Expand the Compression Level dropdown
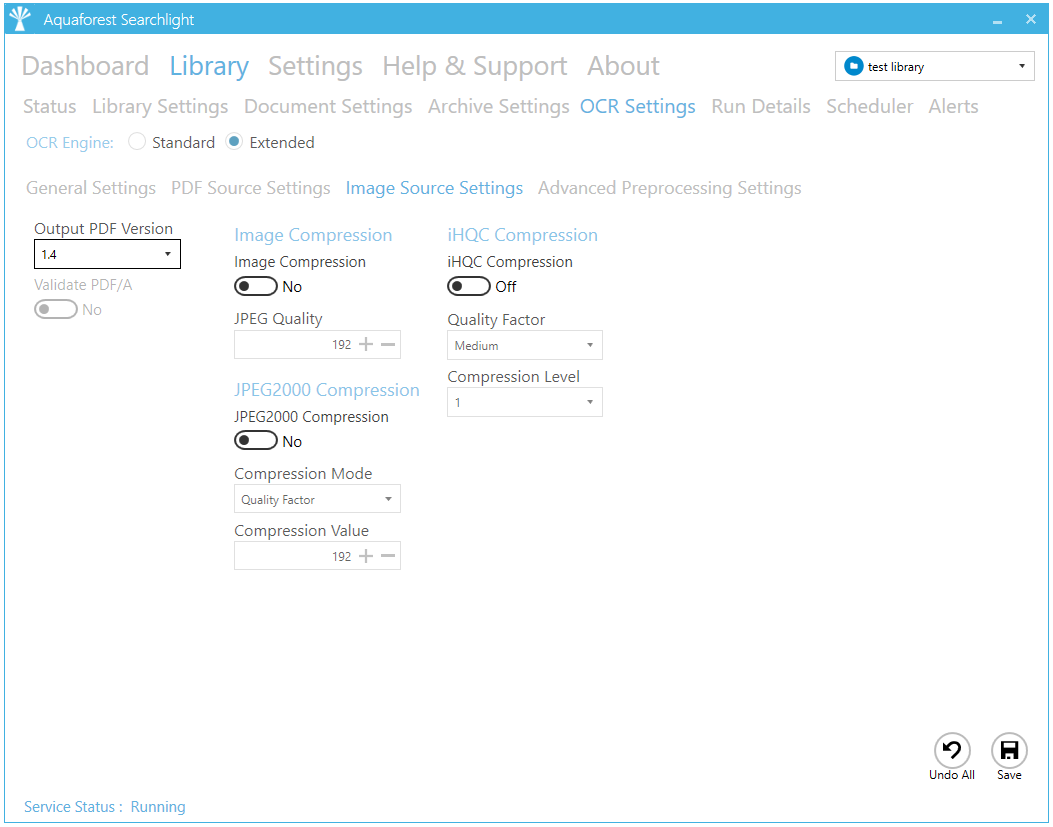The height and width of the screenshot is (827, 1053). pos(524,403)
